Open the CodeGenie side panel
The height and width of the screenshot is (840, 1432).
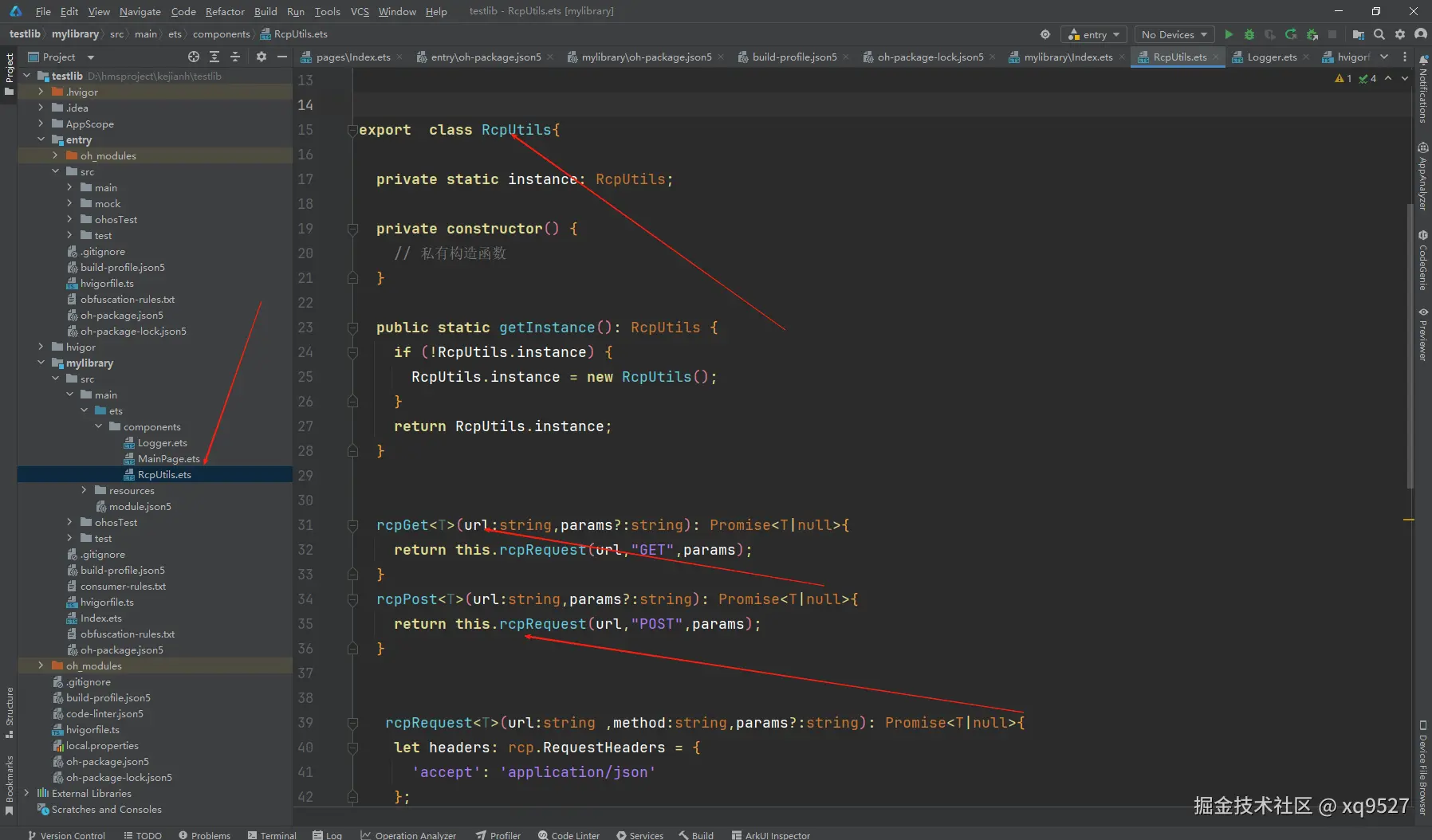point(1423,261)
